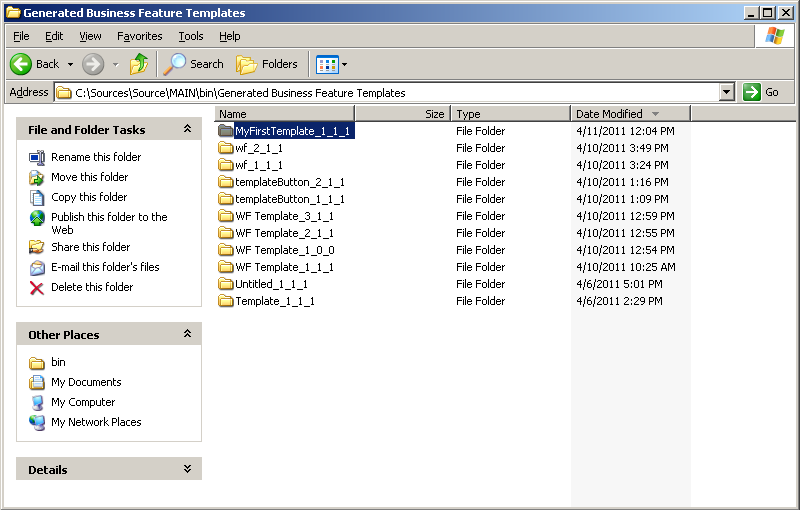Select the WF Template_1_0_0 folder name
800x510 pixels.
tap(285, 250)
